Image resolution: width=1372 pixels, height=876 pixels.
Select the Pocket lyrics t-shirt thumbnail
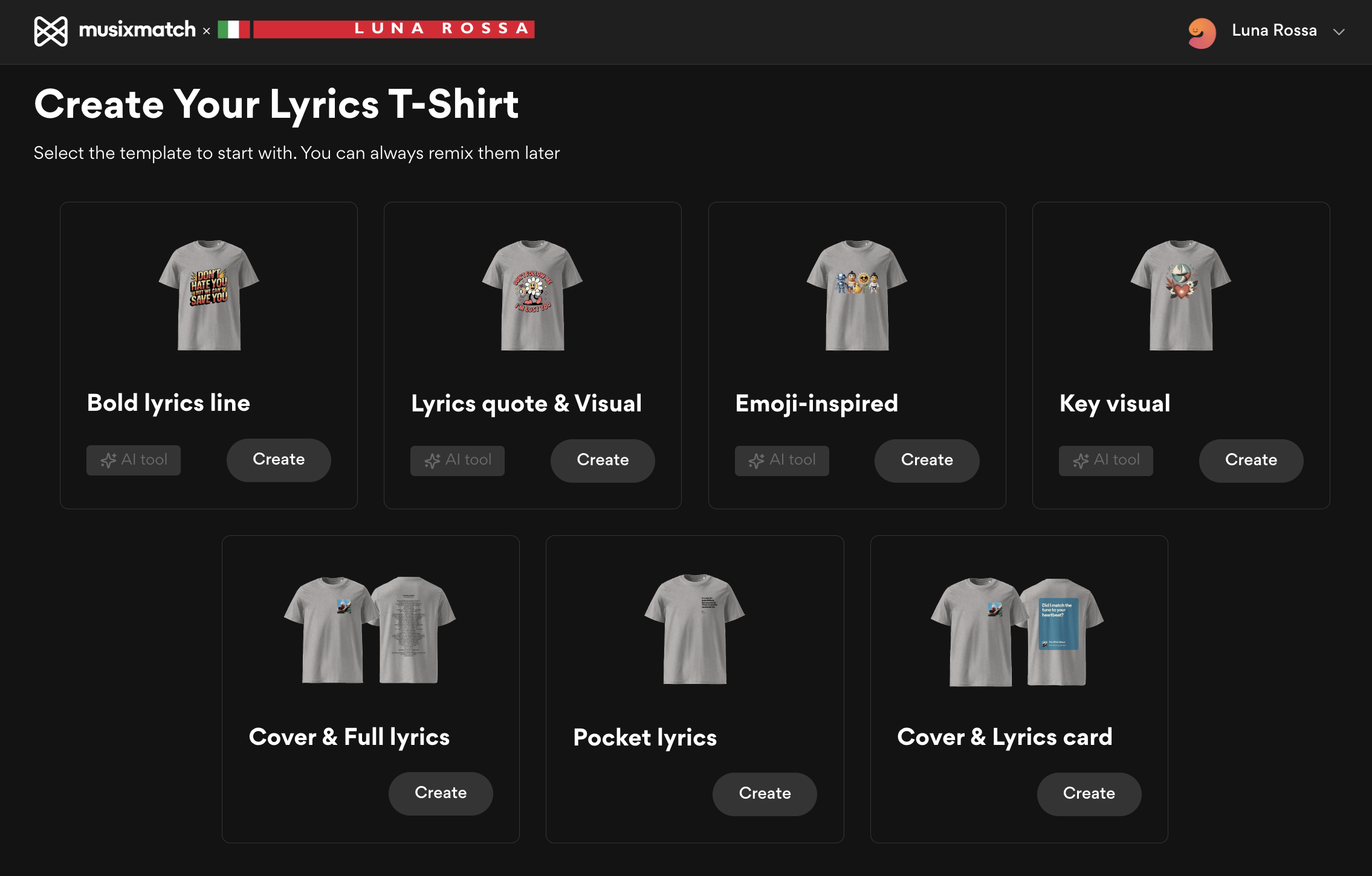point(694,629)
